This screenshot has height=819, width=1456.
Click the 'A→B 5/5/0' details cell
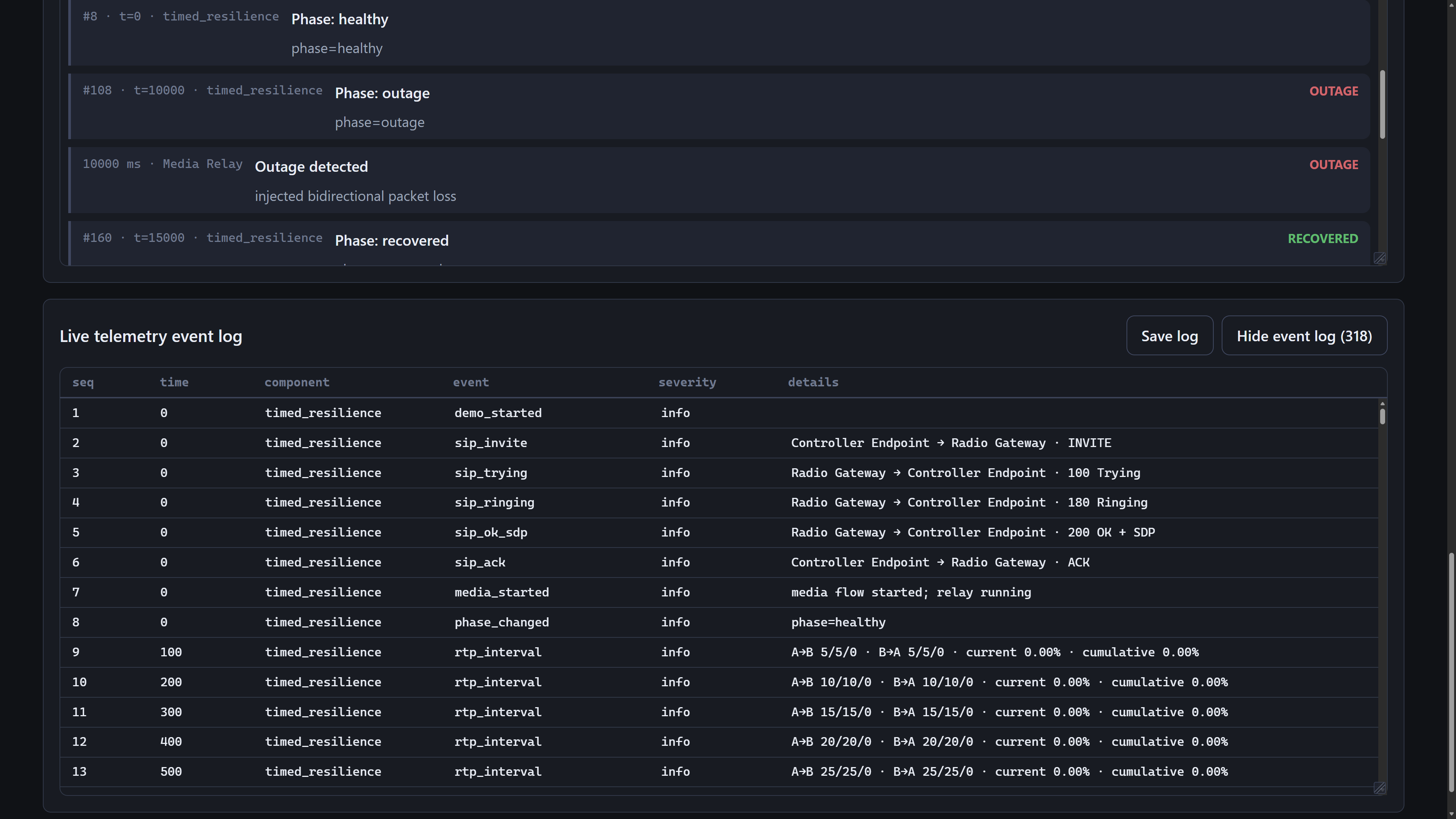pos(995,652)
